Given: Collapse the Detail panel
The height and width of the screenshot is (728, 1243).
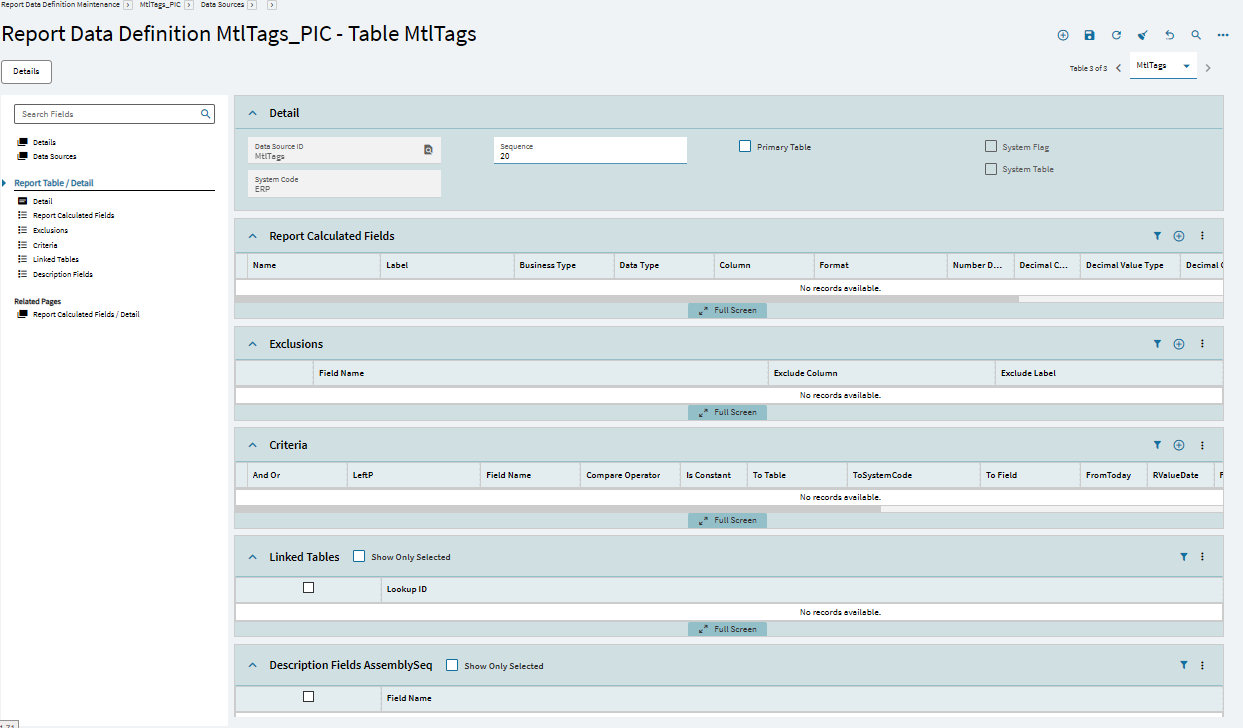Looking at the screenshot, I should 253,113.
